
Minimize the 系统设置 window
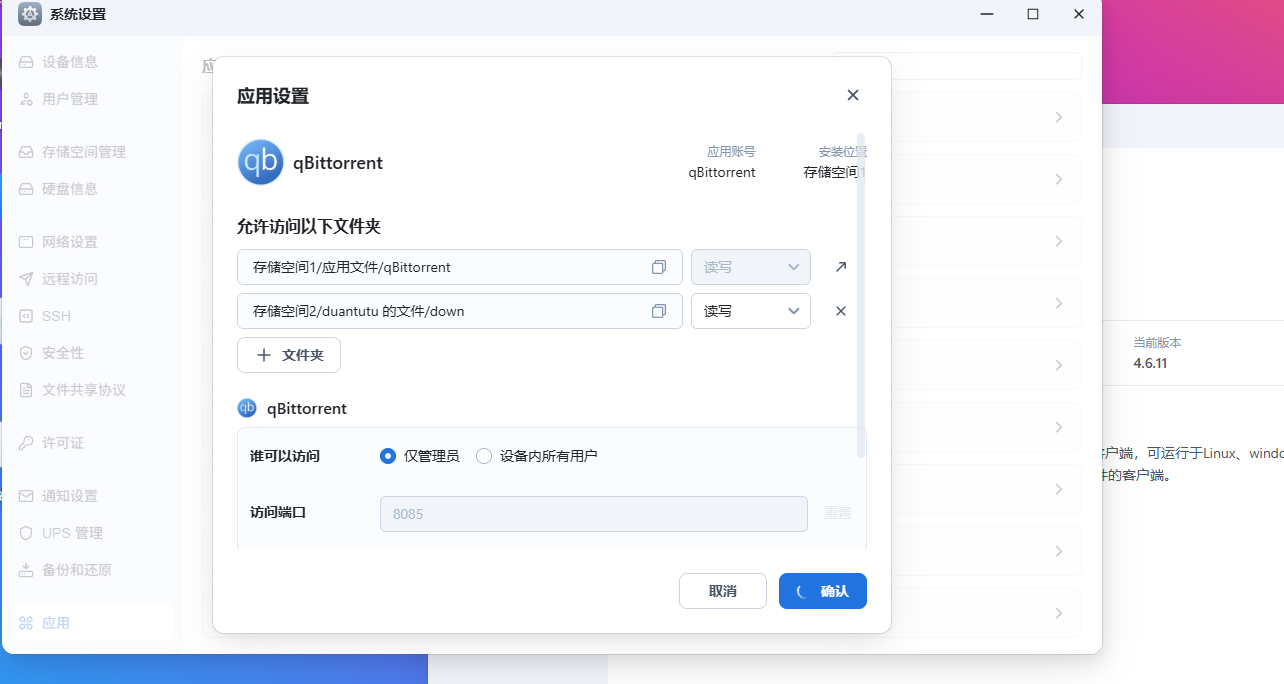(987, 14)
